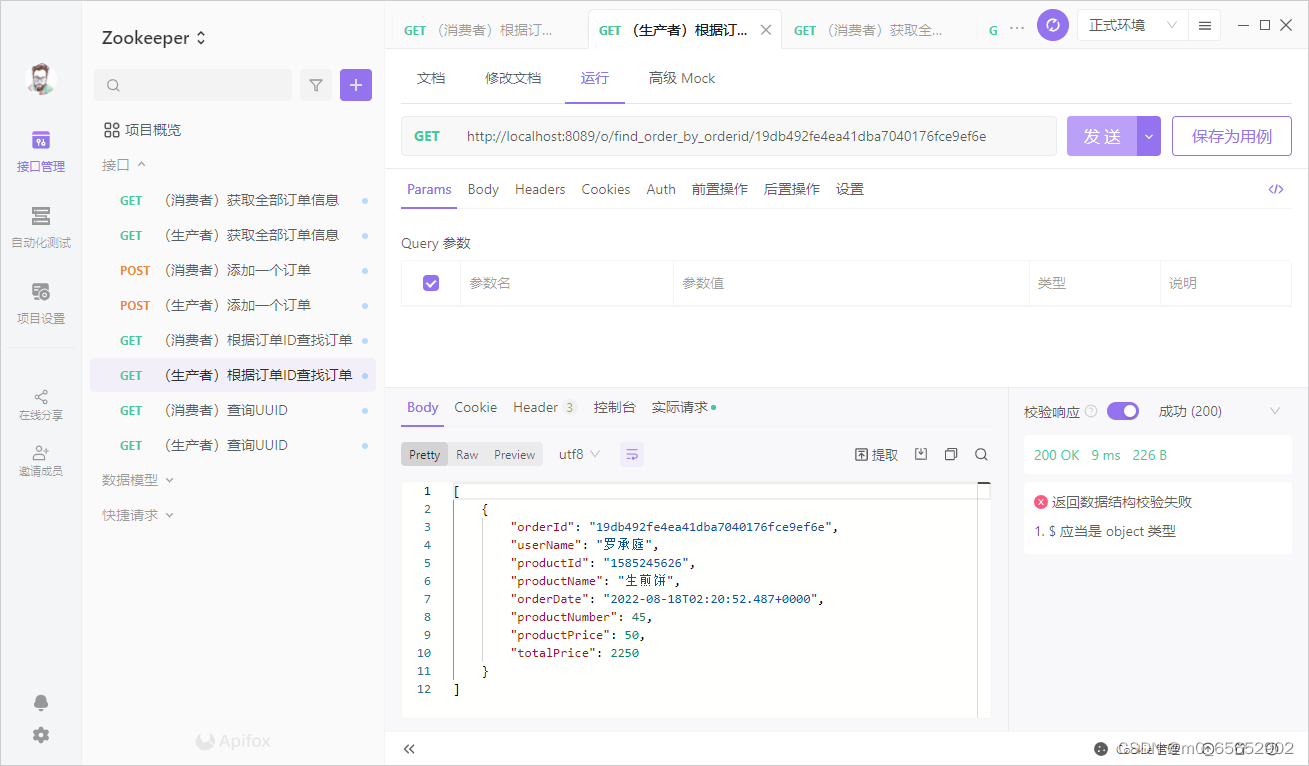Close the 生产者 request tab

pyautogui.click(x=766, y=30)
